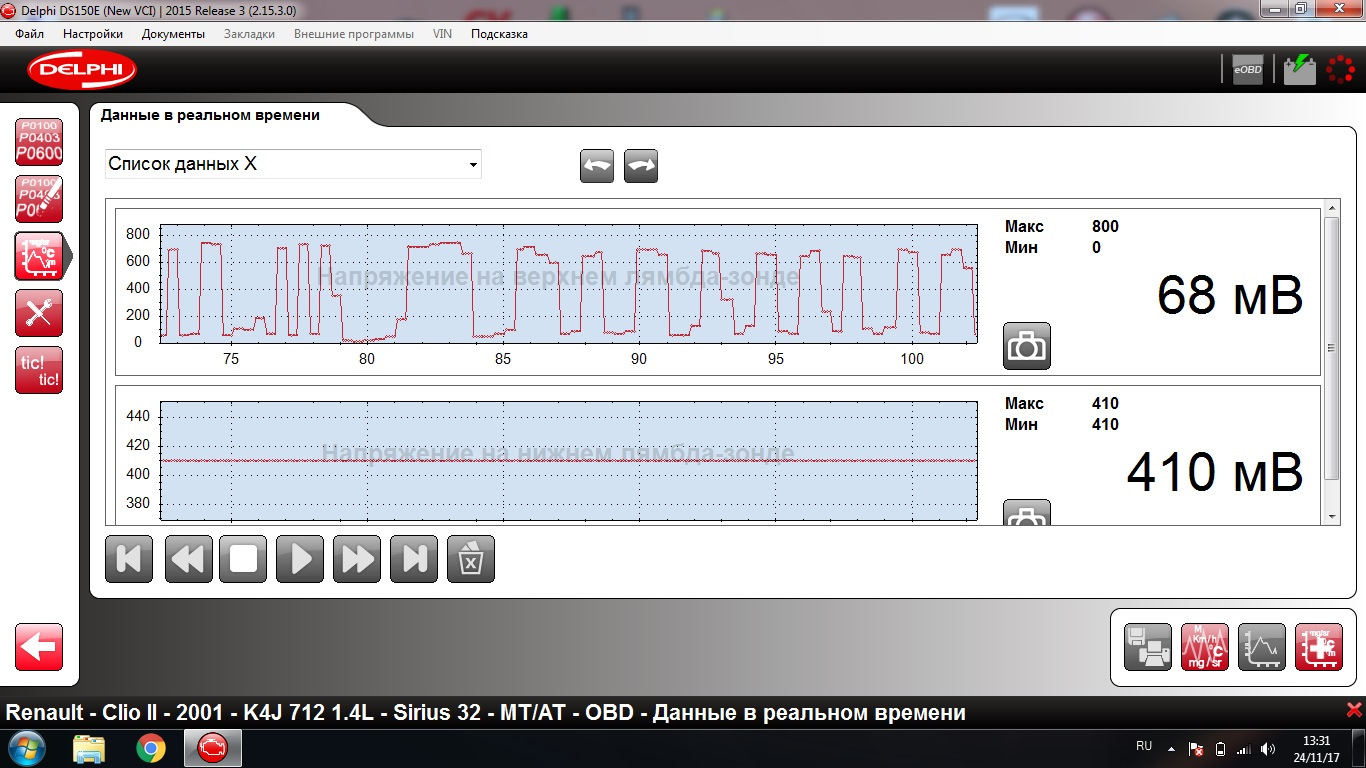1366x768 pixels.
Task: Click the Макс label in lower graph panel
Action: tap(1024, 403)
